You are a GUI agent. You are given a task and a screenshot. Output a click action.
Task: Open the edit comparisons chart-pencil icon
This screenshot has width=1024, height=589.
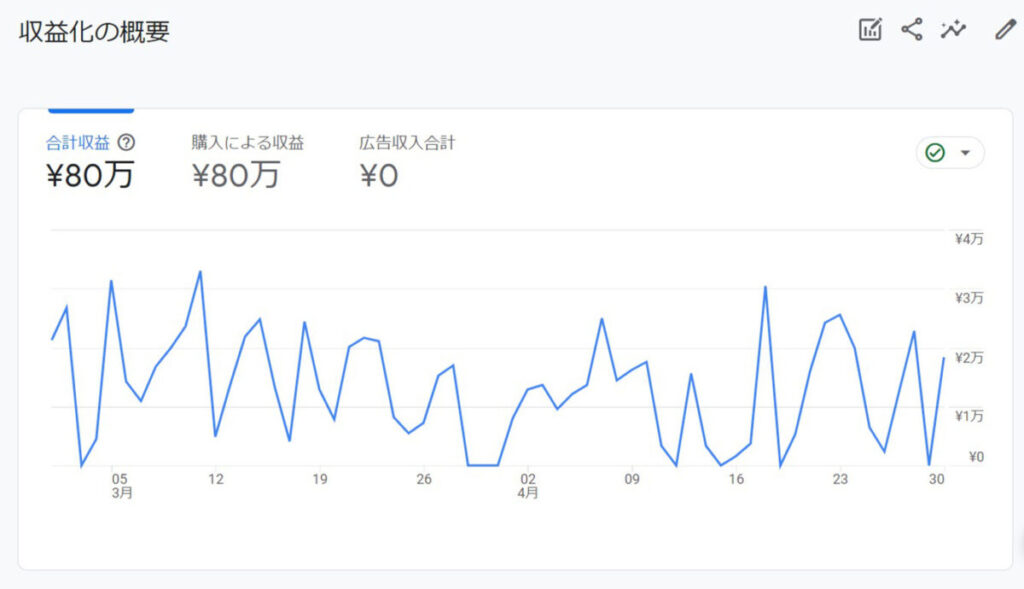870,30
